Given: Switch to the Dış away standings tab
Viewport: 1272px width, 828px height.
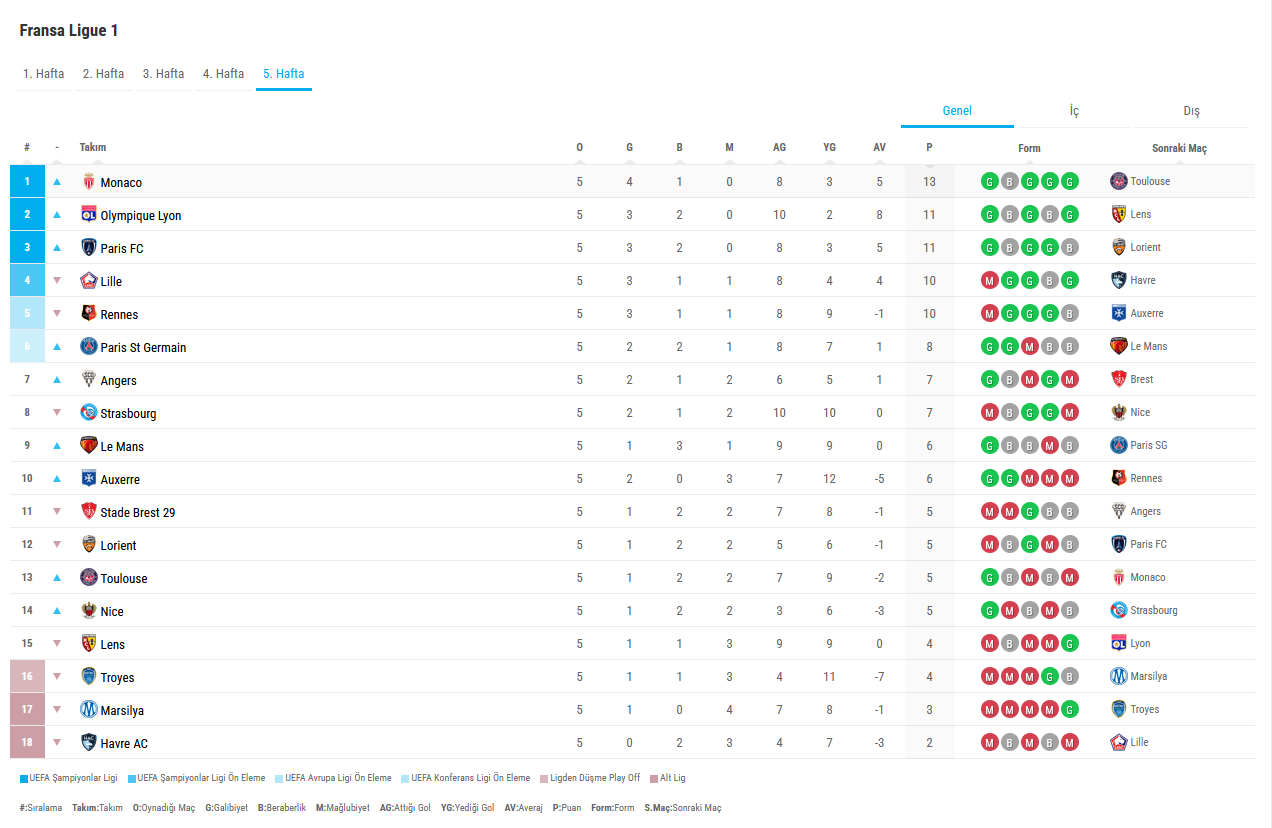Looking at the screenshot, I should coord(1191,111).
